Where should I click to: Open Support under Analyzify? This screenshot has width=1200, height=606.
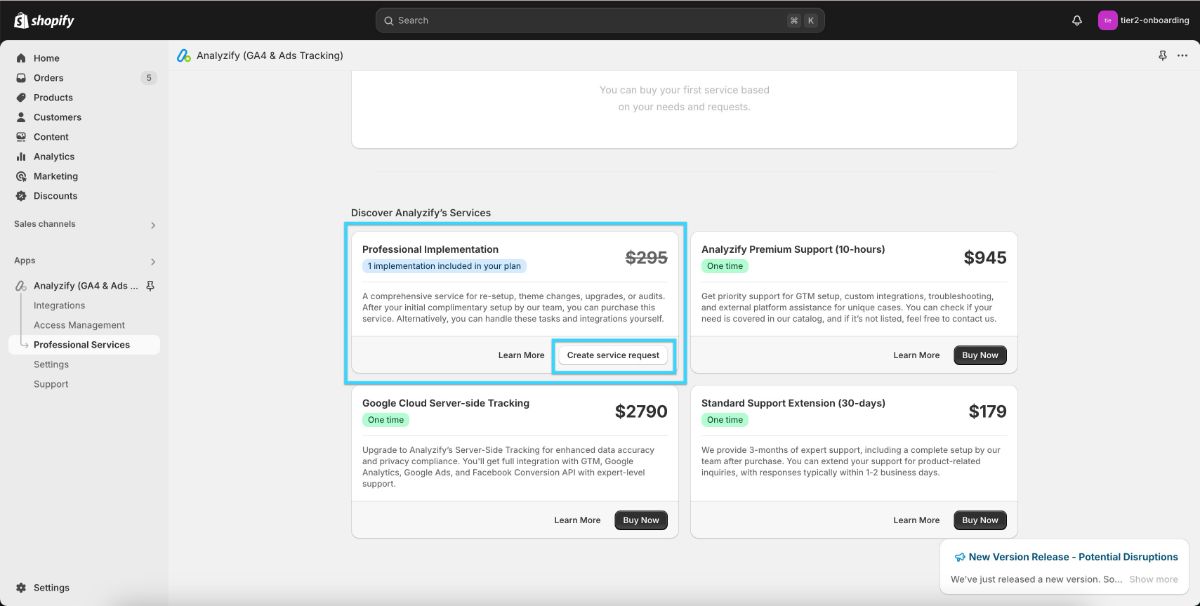pyautogui.click(x=51, y=384)
